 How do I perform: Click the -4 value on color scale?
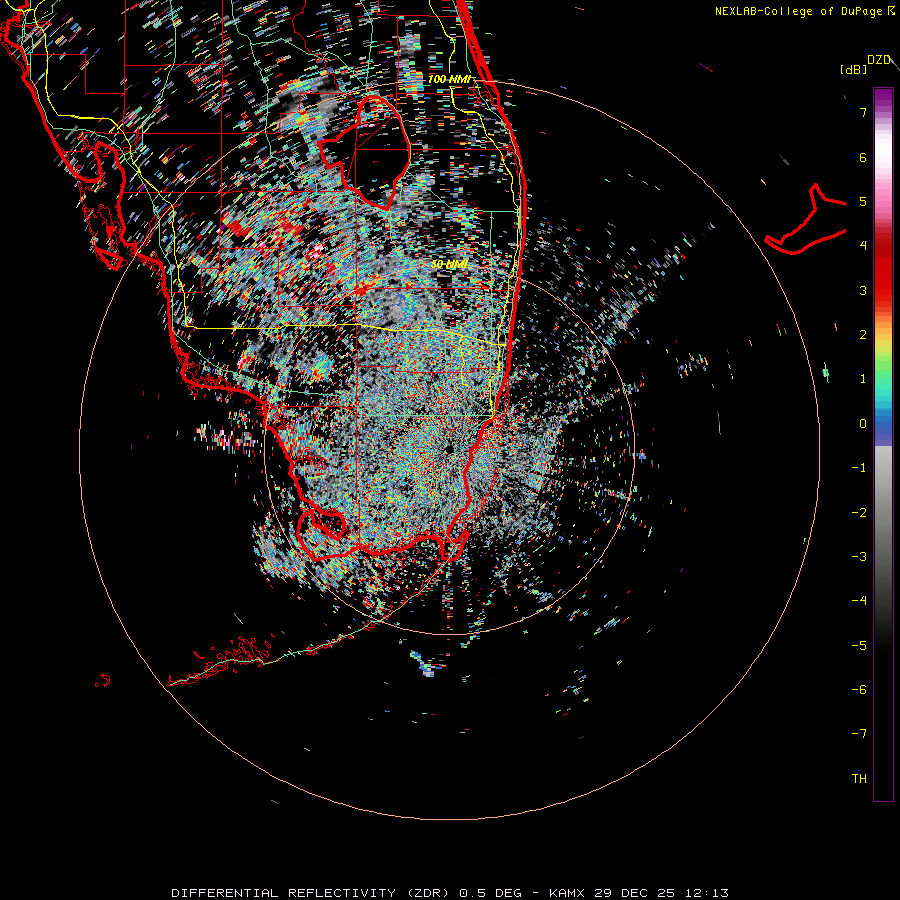(859, 600)
